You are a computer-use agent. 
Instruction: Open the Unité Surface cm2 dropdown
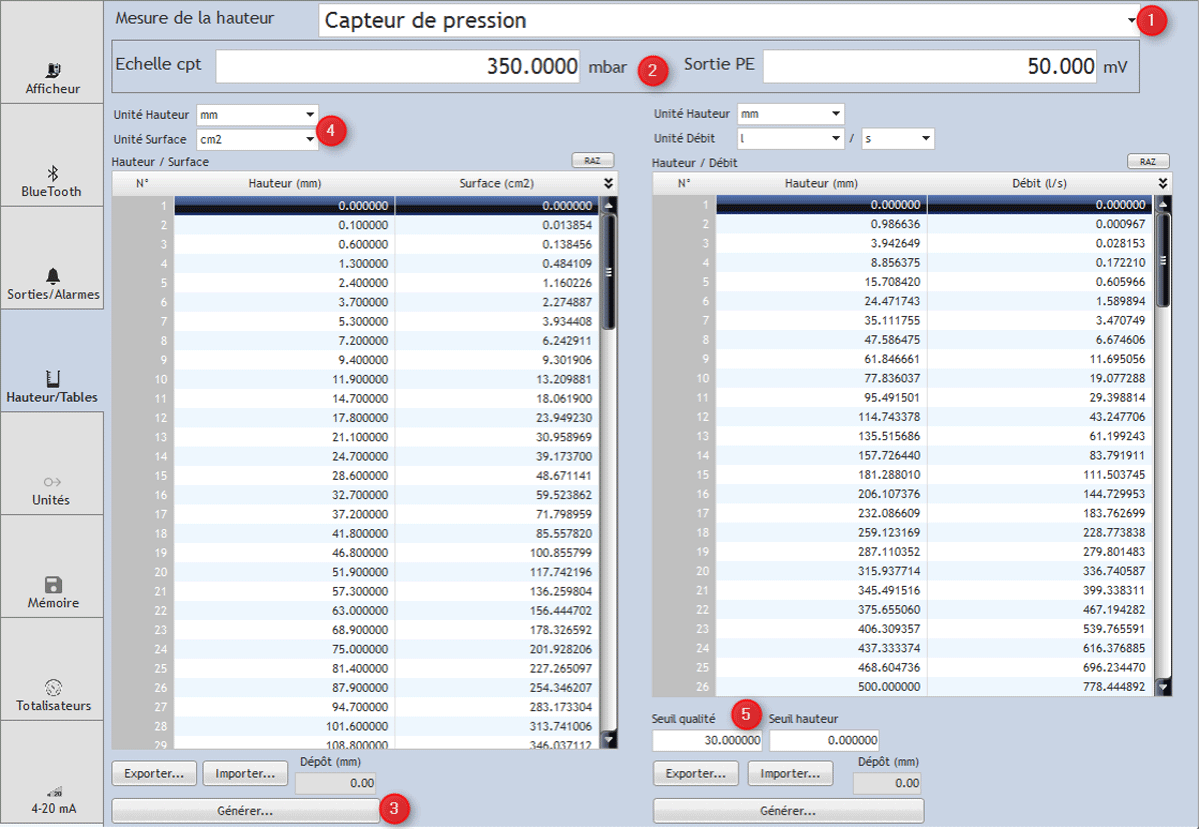click(257, 139)
